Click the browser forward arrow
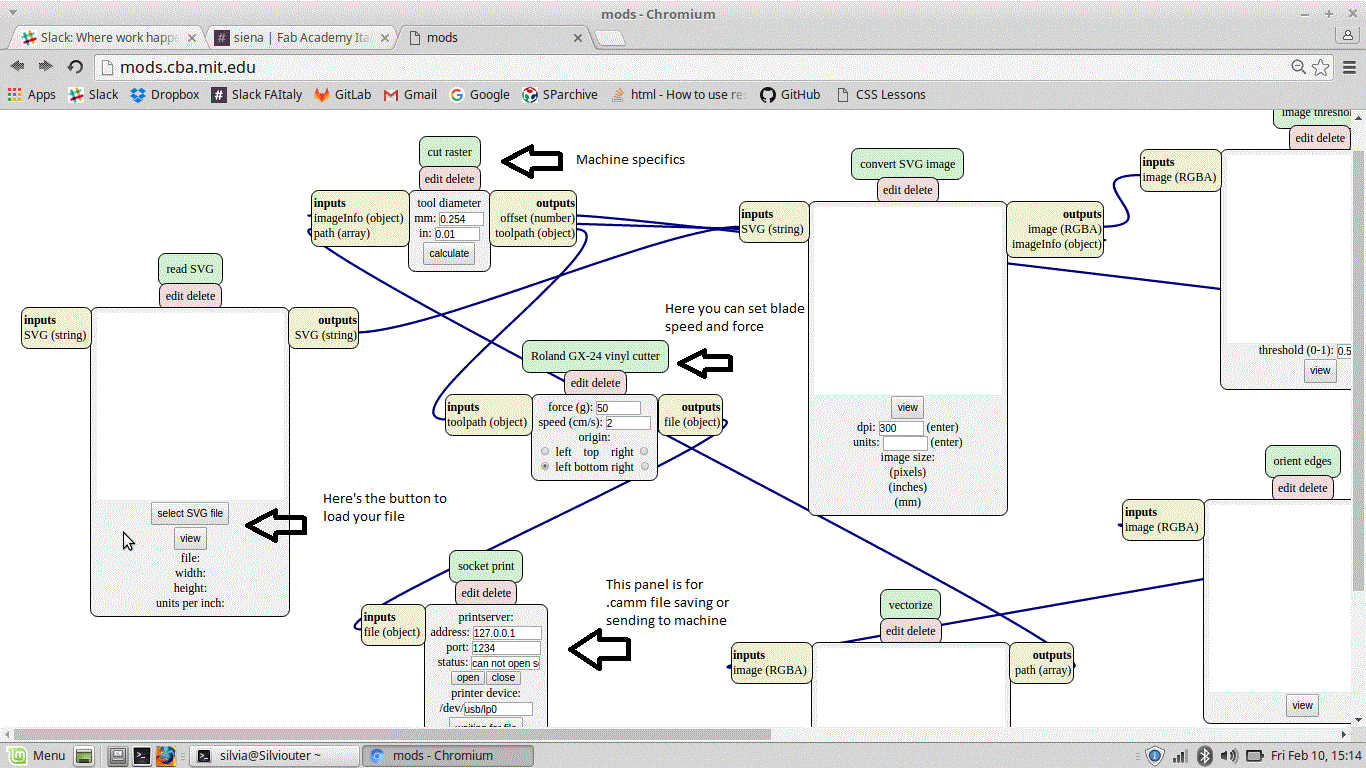The image size is (1366, 768). 46,67
